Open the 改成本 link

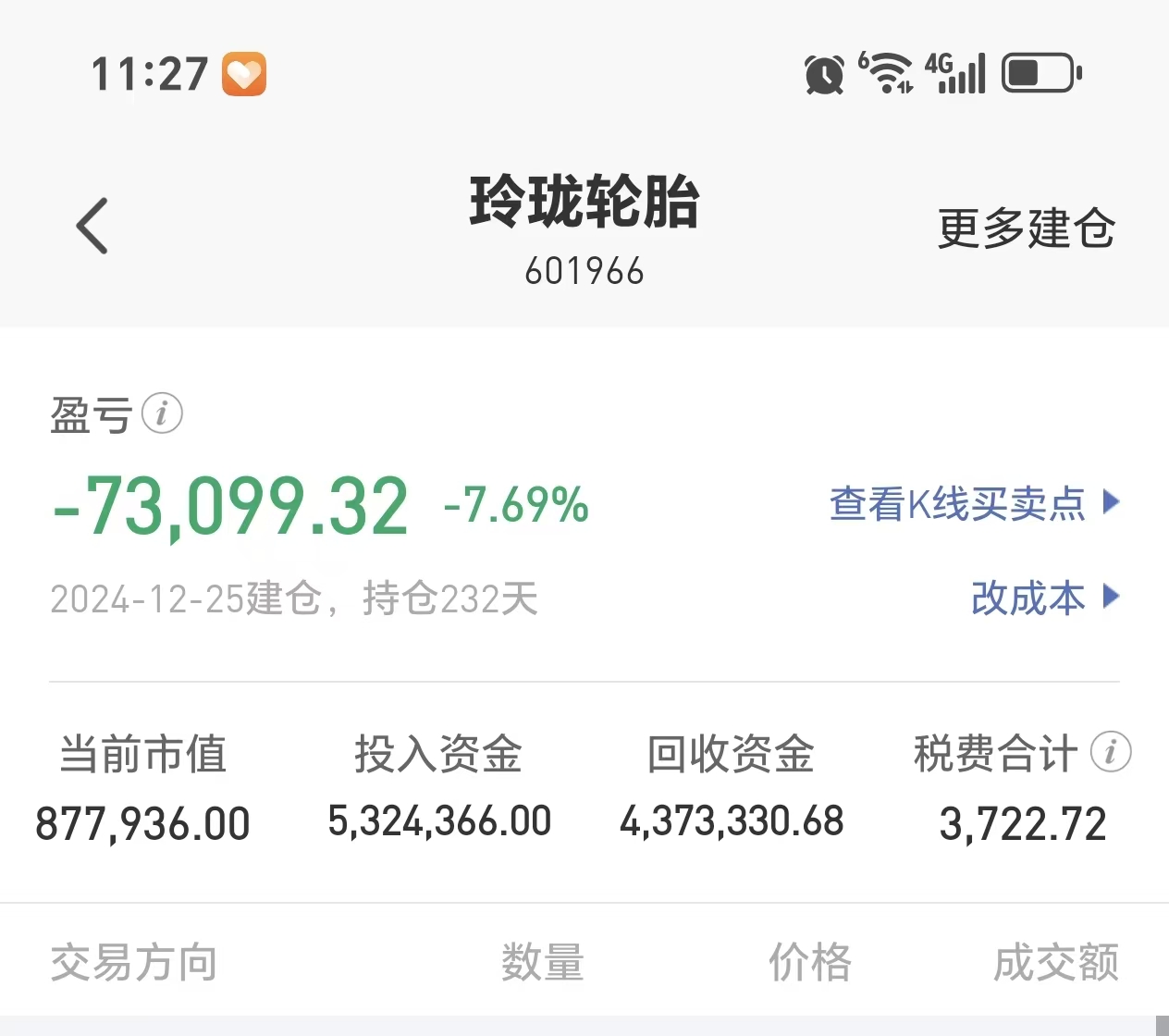[1027, 598]
